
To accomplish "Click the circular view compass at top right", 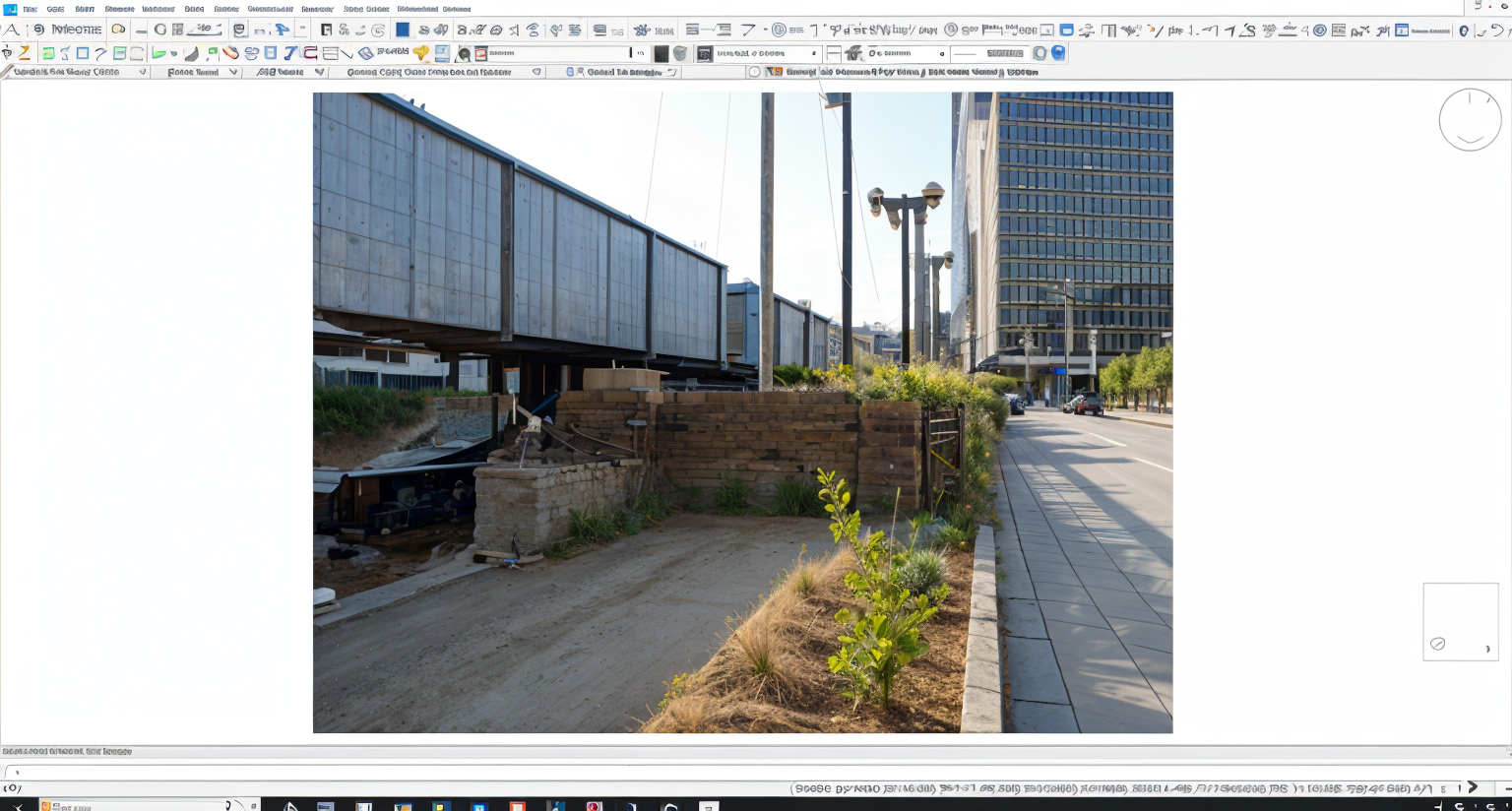I will point(1470,120).
